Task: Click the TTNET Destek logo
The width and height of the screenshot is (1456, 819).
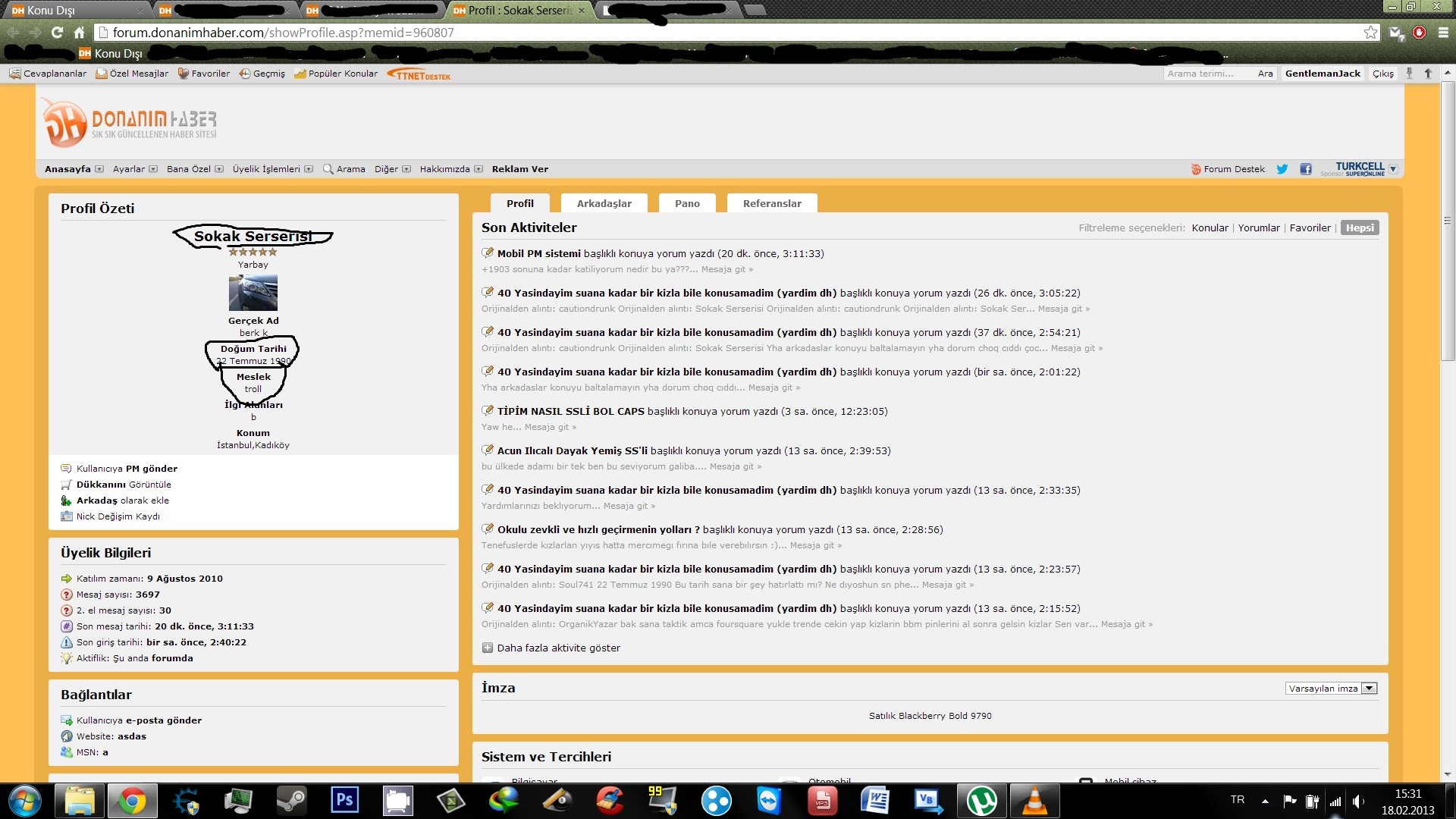Action: (419, 74)
